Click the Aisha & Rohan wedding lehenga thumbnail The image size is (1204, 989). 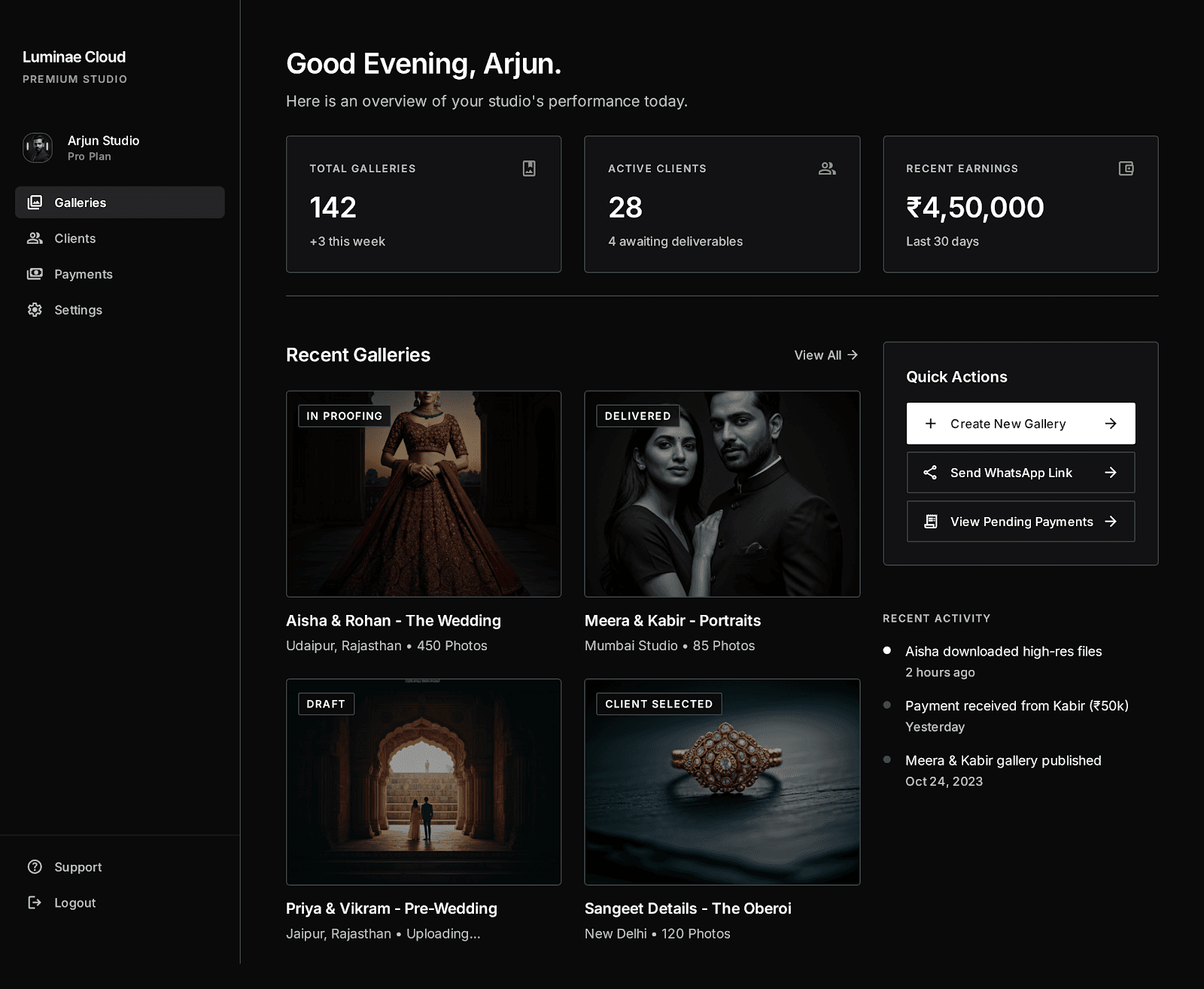click(424, 494)
